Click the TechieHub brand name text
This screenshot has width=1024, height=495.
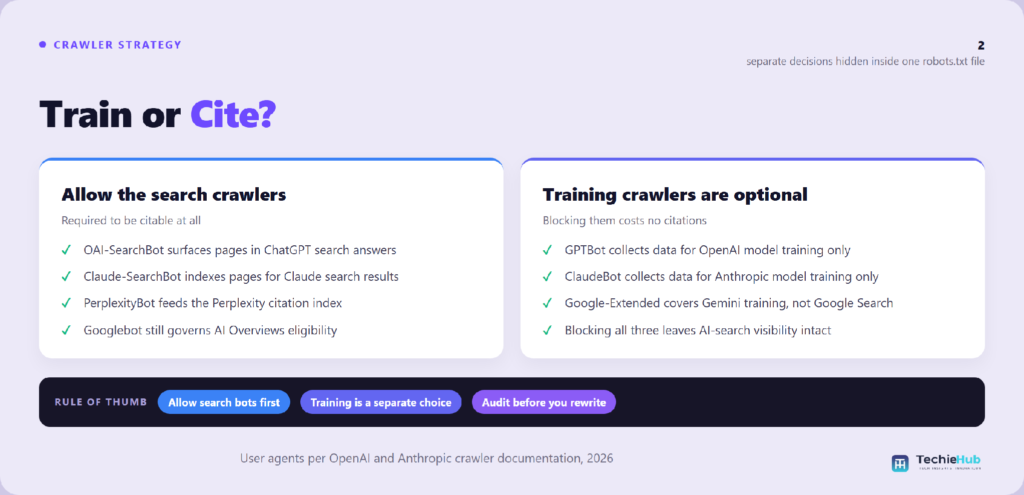(950, 459)
